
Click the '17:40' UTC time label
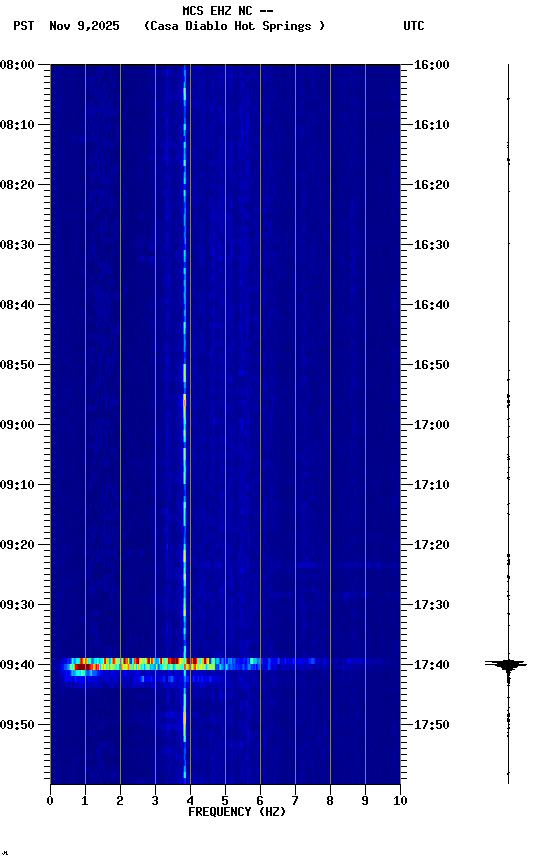(x=432, y=665)
